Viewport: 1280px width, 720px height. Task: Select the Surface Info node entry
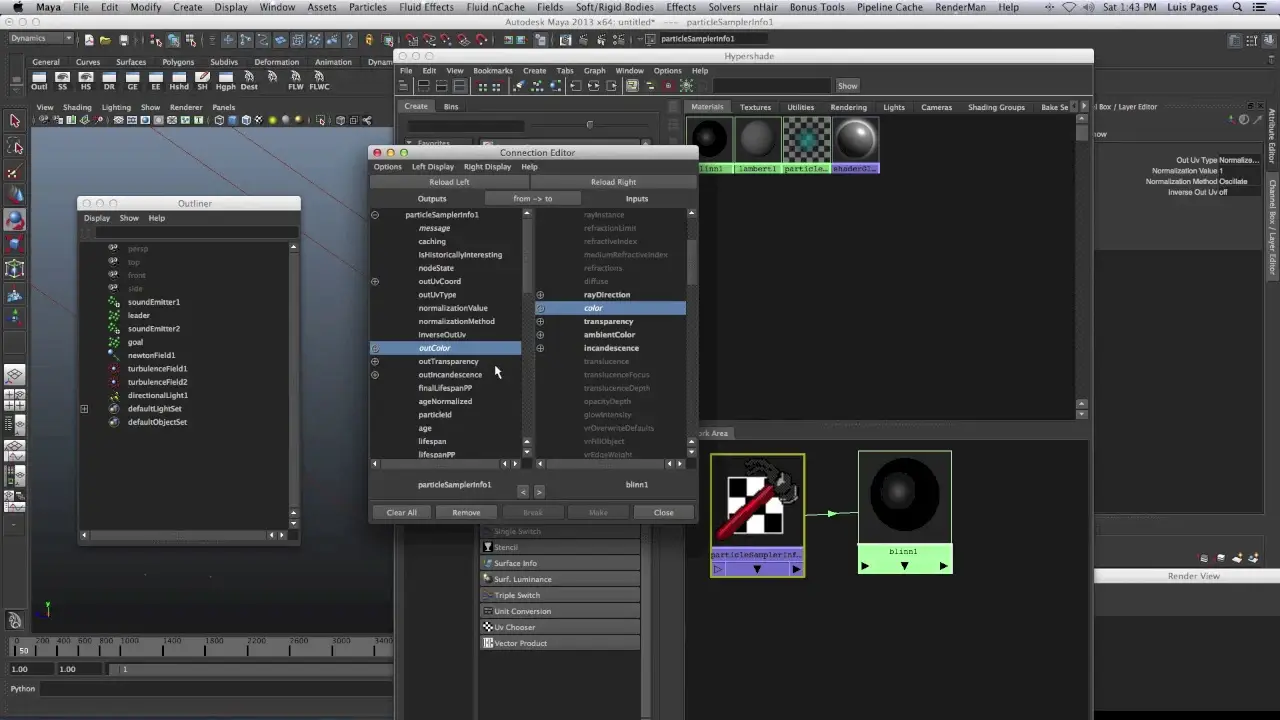point(560,563)
